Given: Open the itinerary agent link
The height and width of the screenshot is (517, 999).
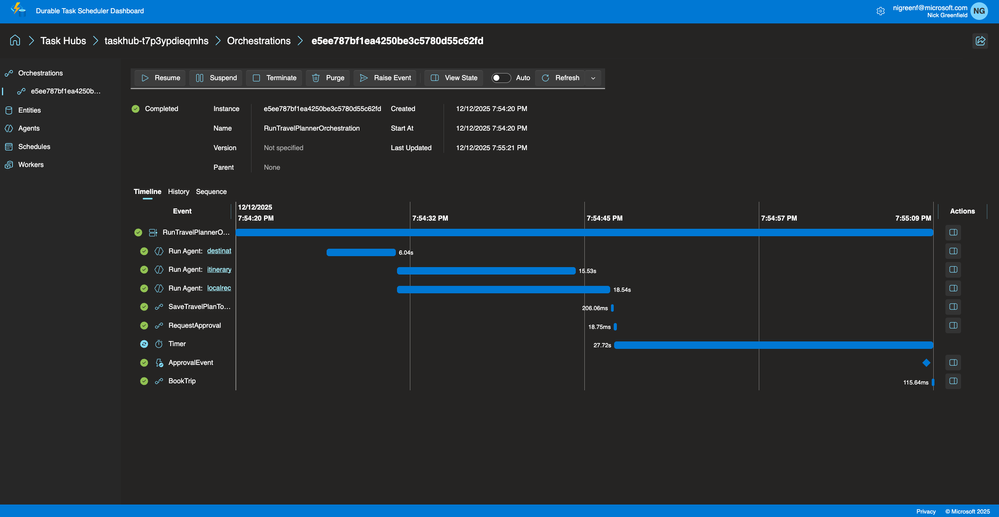Looking at the screenshot, I should coord(219,270).
